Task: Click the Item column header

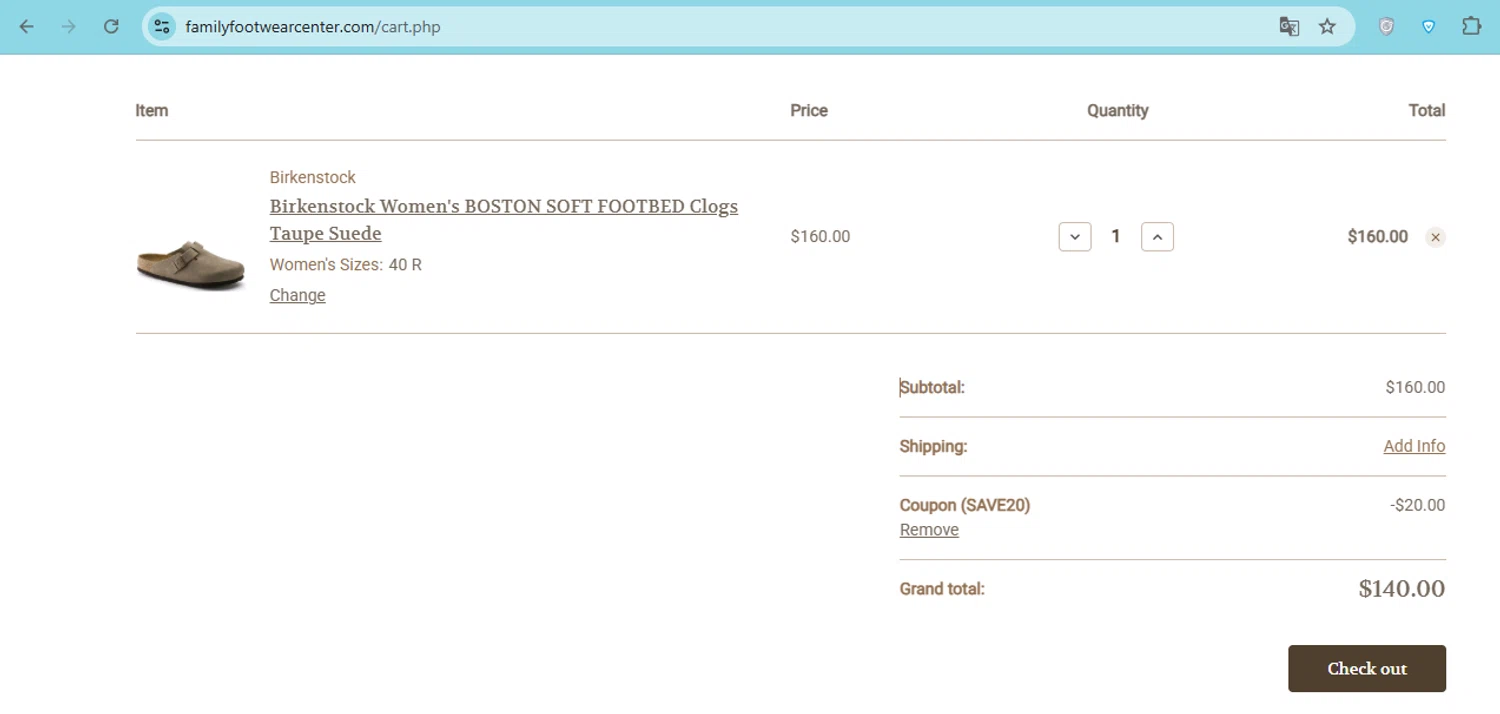Action: coord(152,110)
